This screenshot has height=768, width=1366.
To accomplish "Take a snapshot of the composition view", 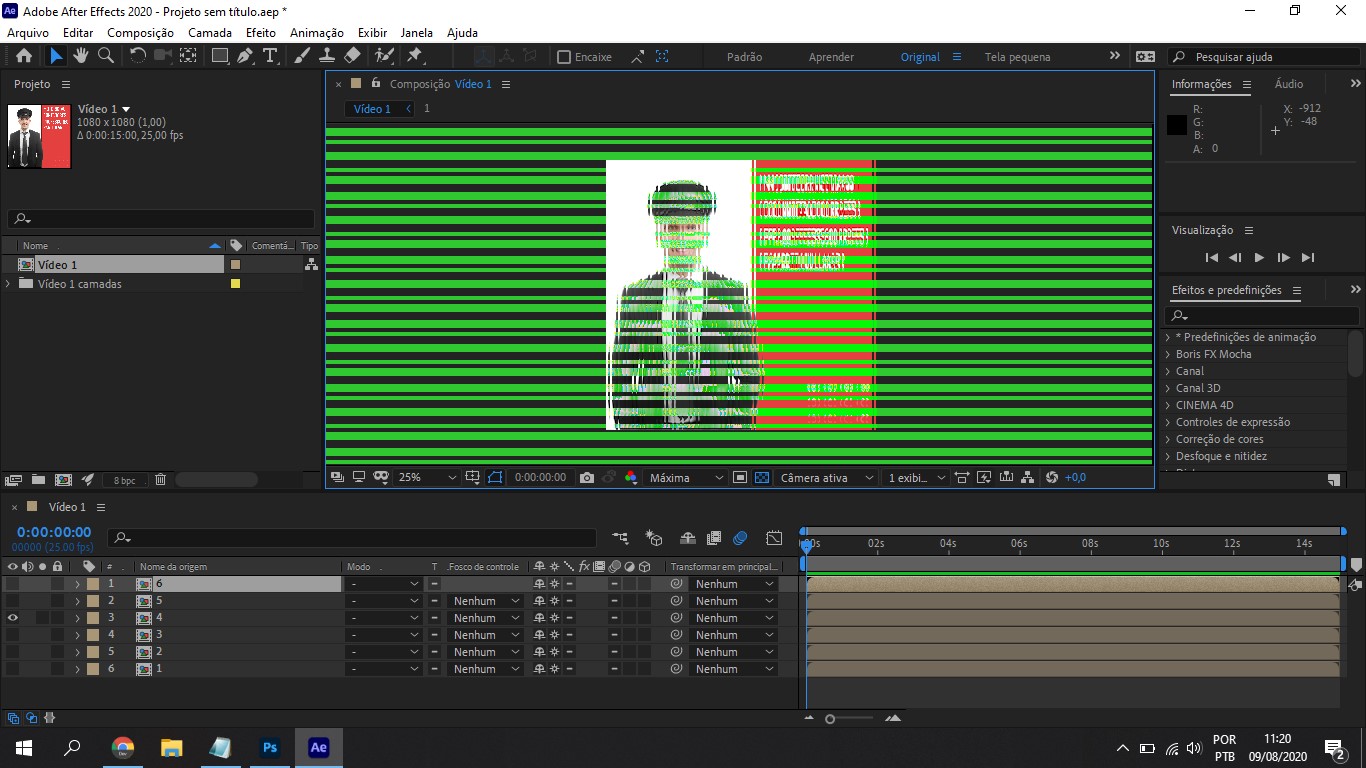I will pos(586,477).
